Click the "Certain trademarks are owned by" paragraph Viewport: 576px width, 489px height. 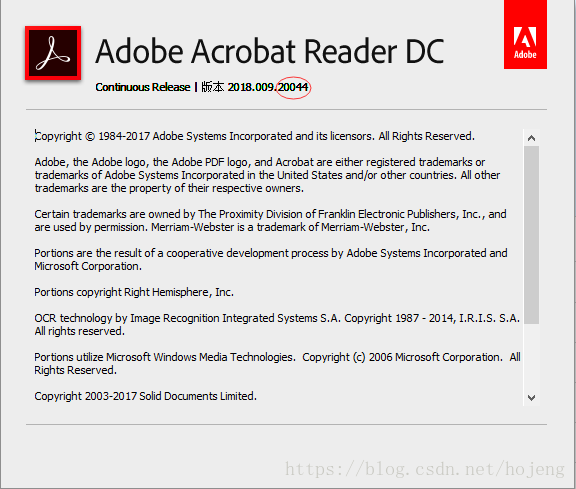pos(270,220)
